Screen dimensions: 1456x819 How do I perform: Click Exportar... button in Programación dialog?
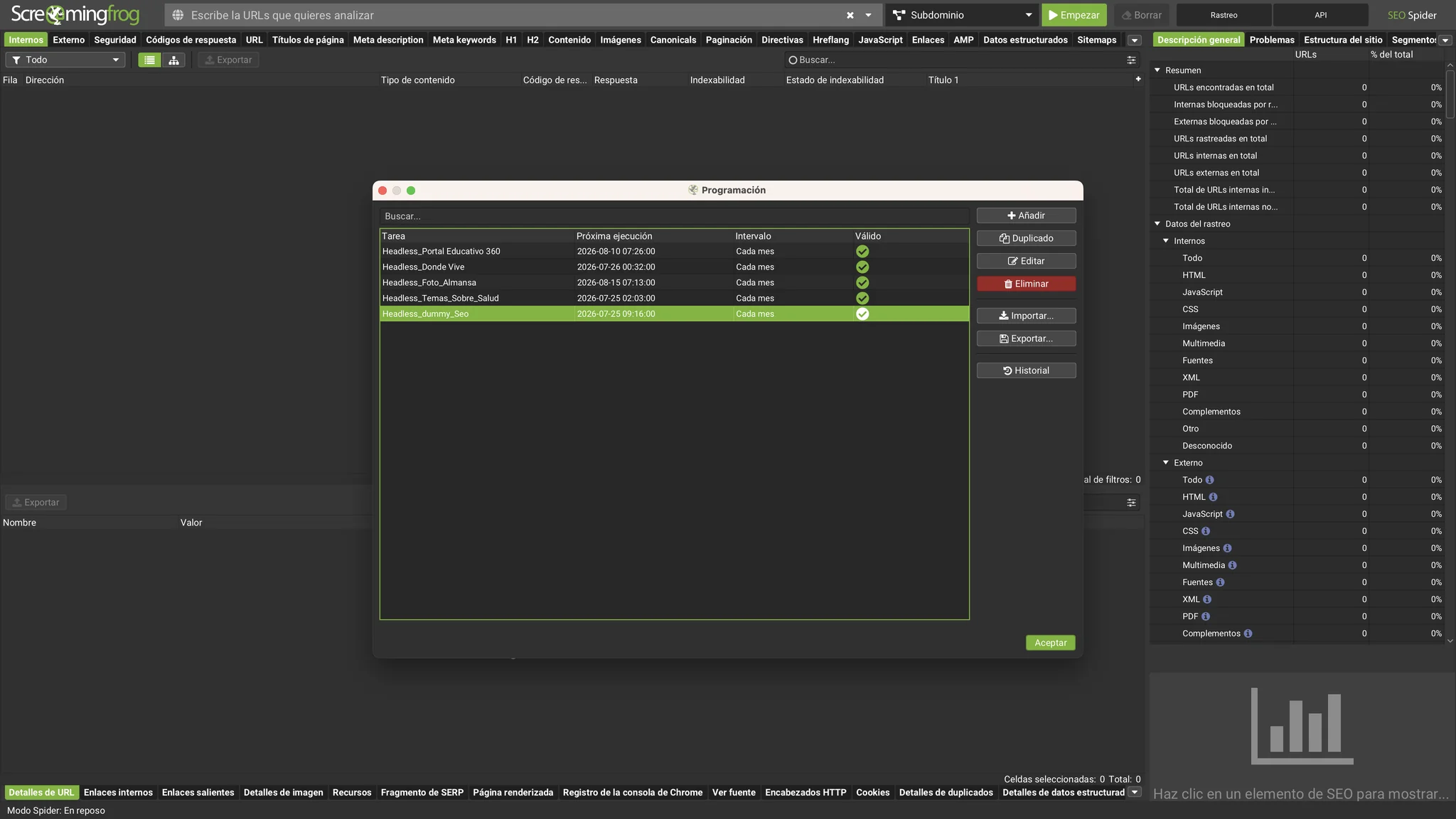1026,338
